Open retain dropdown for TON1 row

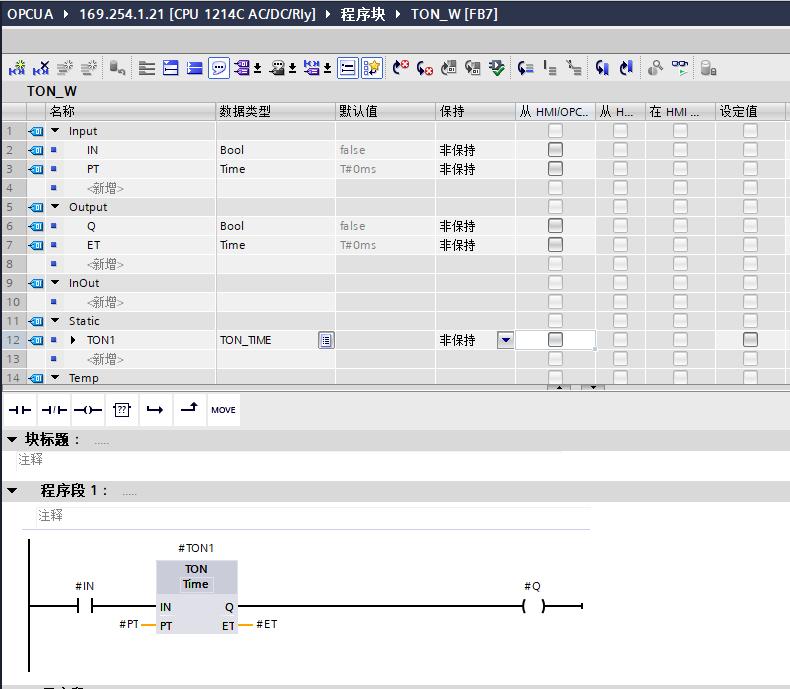click(505, 340)
